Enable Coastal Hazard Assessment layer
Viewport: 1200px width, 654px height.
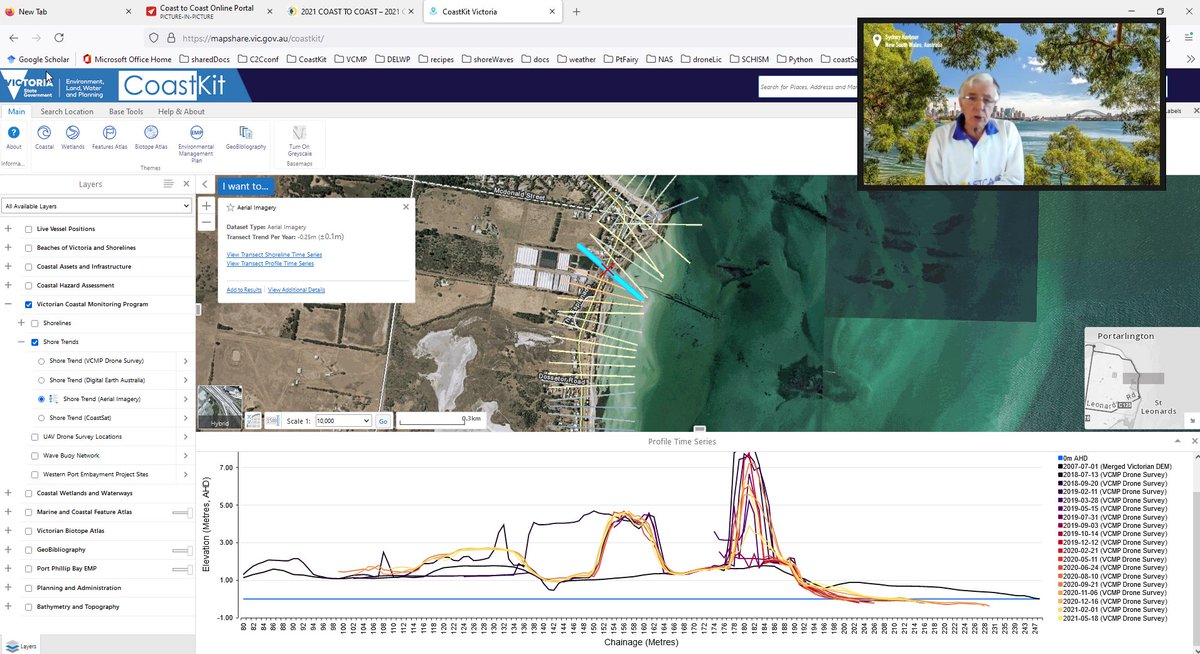[28, 286]
